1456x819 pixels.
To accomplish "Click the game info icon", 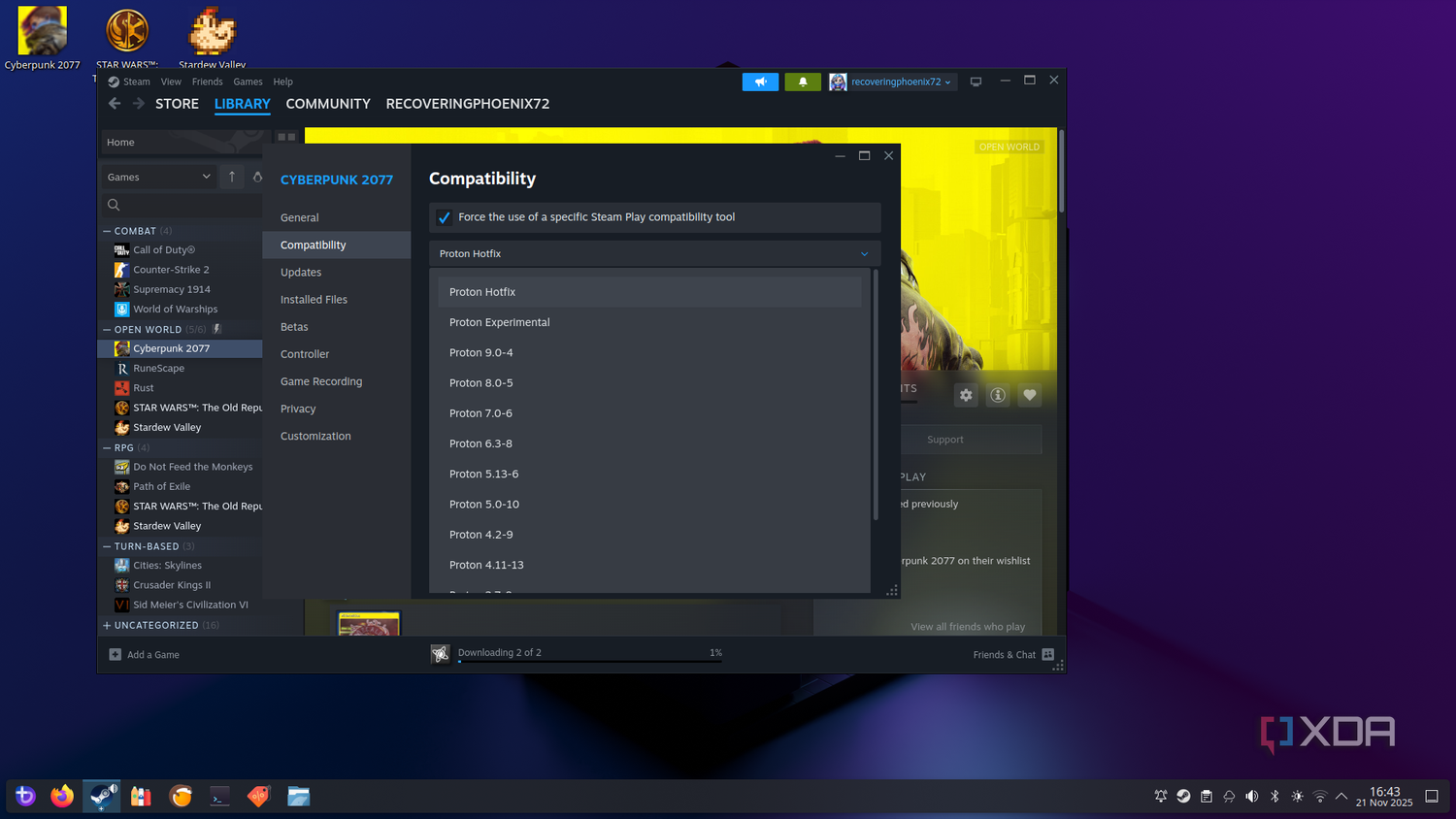I will tap(998, 395).
